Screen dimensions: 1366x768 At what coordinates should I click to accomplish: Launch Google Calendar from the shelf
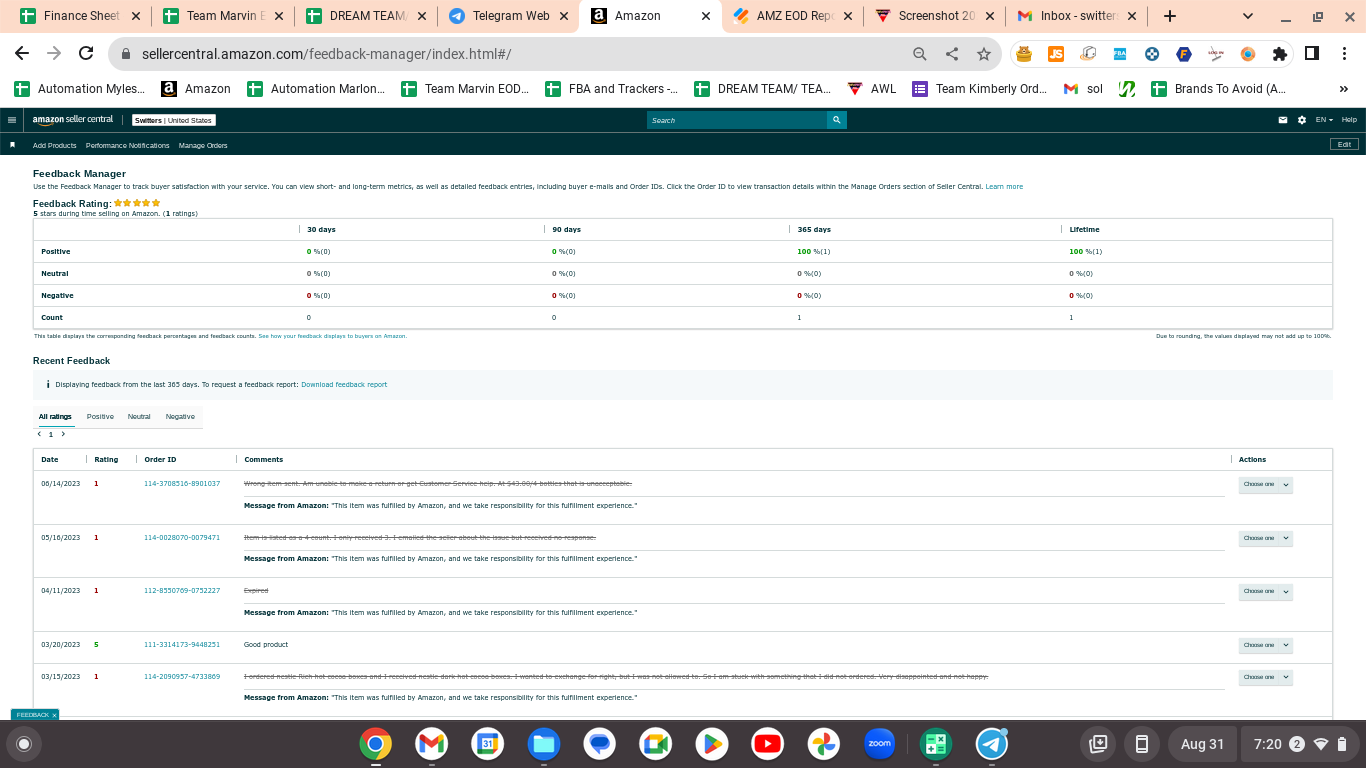[487, 744]
